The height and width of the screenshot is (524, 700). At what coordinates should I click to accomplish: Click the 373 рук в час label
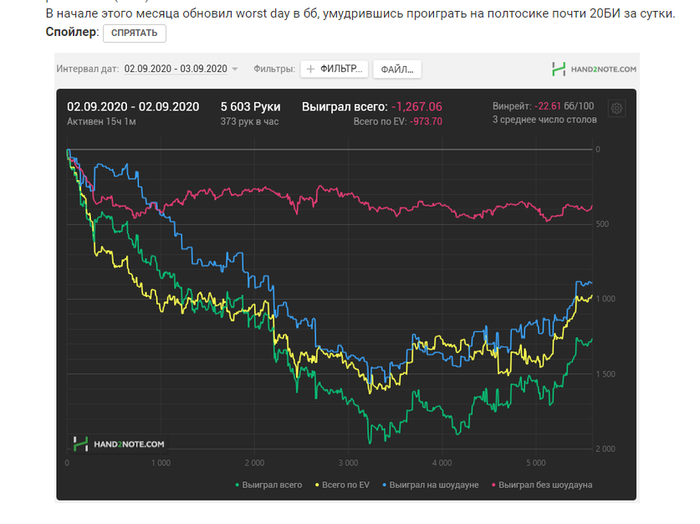tap(249, 121)
